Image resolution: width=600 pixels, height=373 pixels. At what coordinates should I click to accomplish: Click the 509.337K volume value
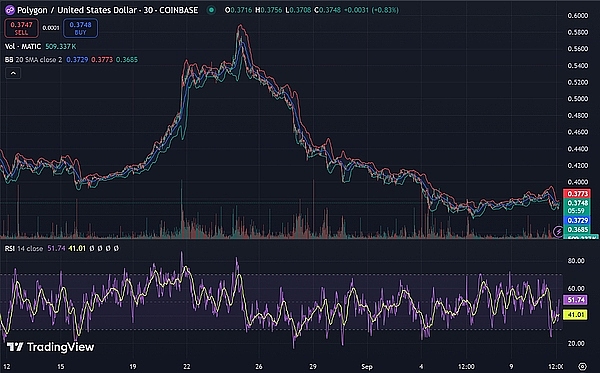pos(60,46)
